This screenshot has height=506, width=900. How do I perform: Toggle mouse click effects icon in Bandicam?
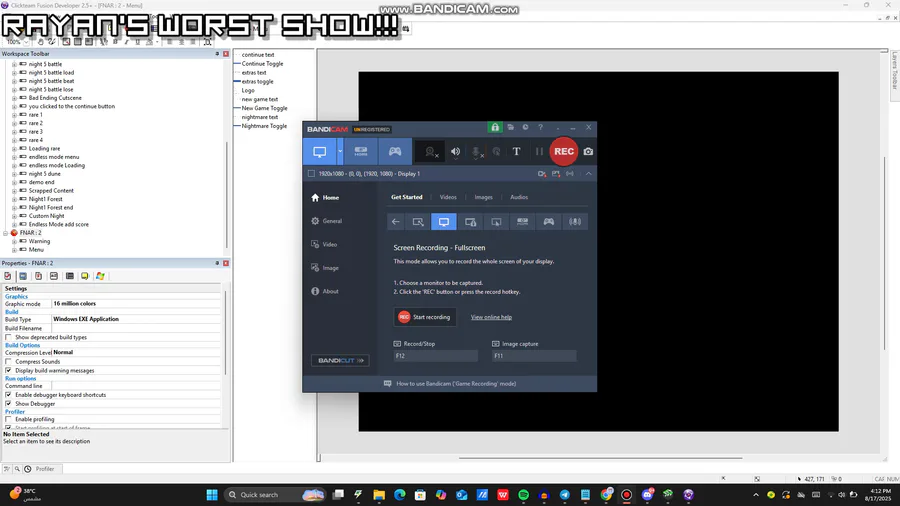point(496,151)
